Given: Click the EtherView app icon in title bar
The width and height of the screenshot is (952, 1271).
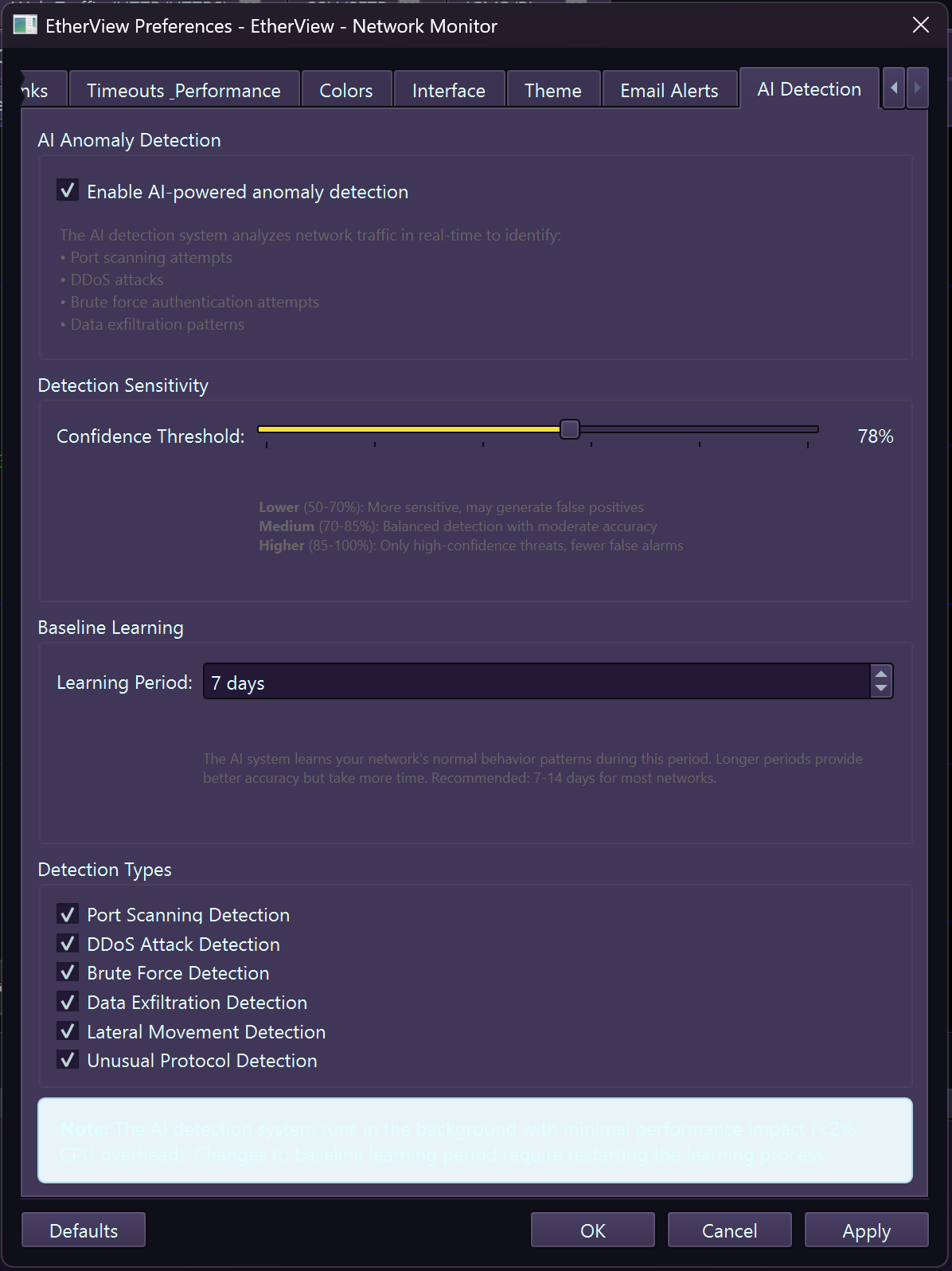Looking at the screenshot, I should pos(25,25).
